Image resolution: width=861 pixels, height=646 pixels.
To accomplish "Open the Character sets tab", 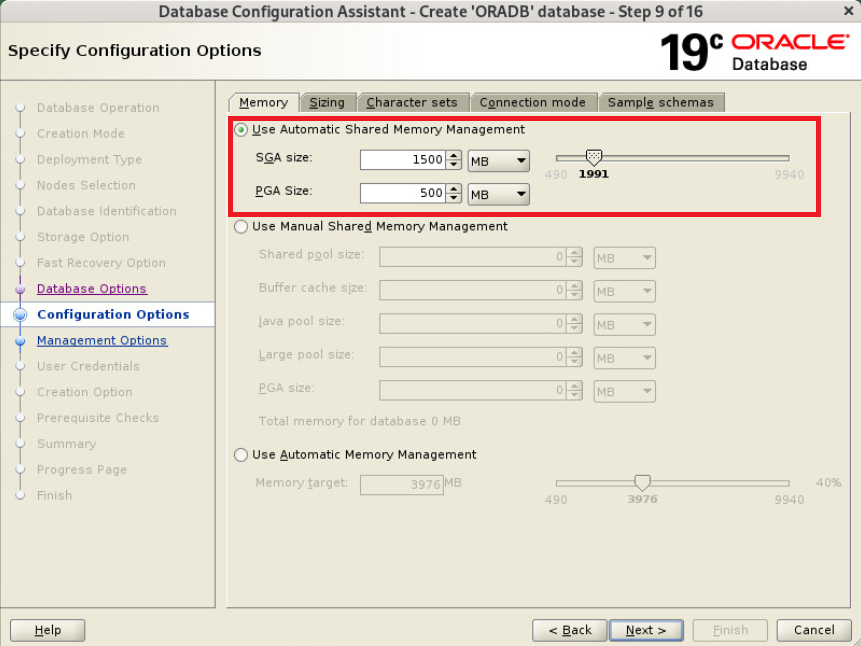I will (x=412, y=103).
